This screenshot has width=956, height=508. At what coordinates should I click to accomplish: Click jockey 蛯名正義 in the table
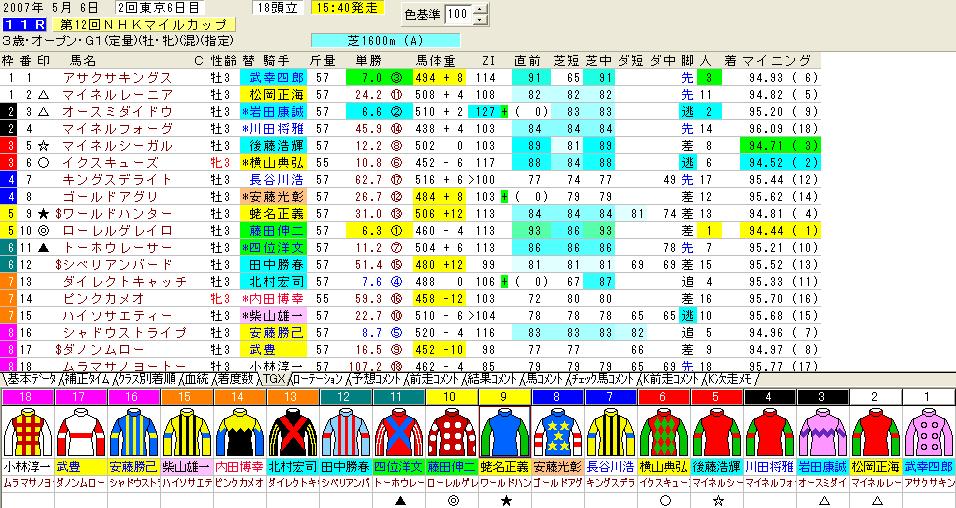[273, 213]
